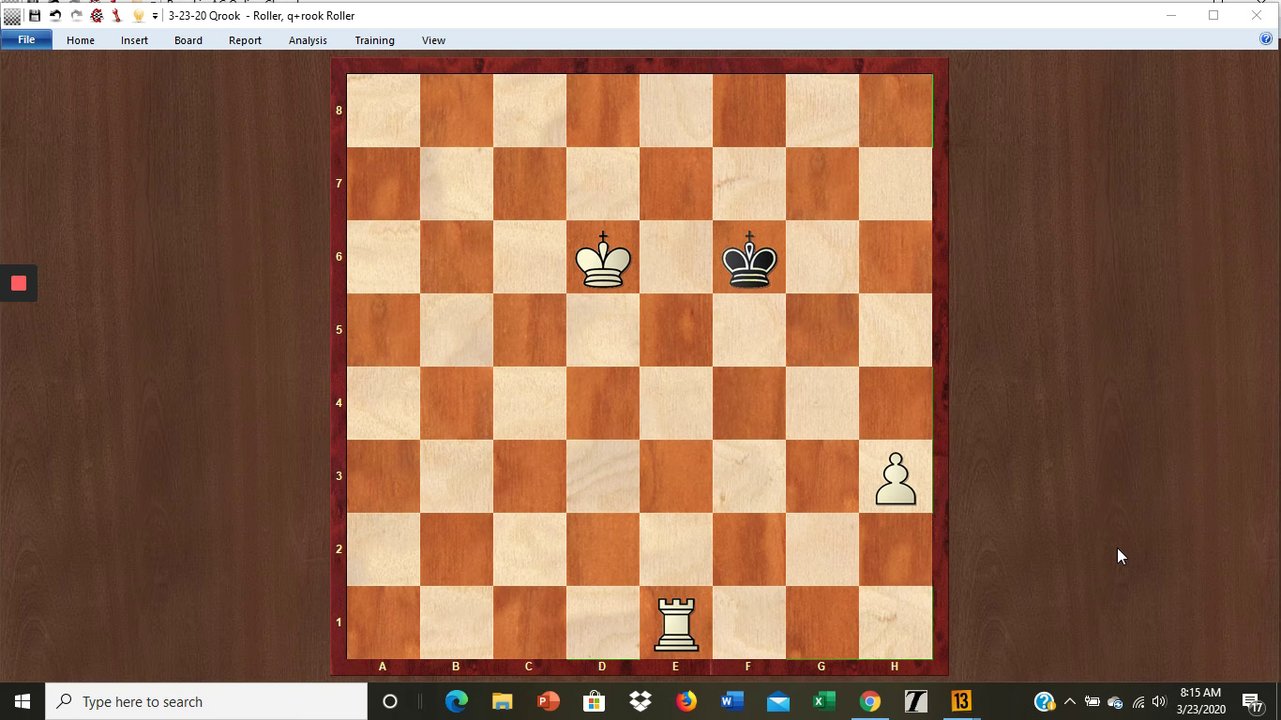The height and width of the screenshot is (720, 1281).
Task: Click the light bulb hint icon
Action: (139, 16)
